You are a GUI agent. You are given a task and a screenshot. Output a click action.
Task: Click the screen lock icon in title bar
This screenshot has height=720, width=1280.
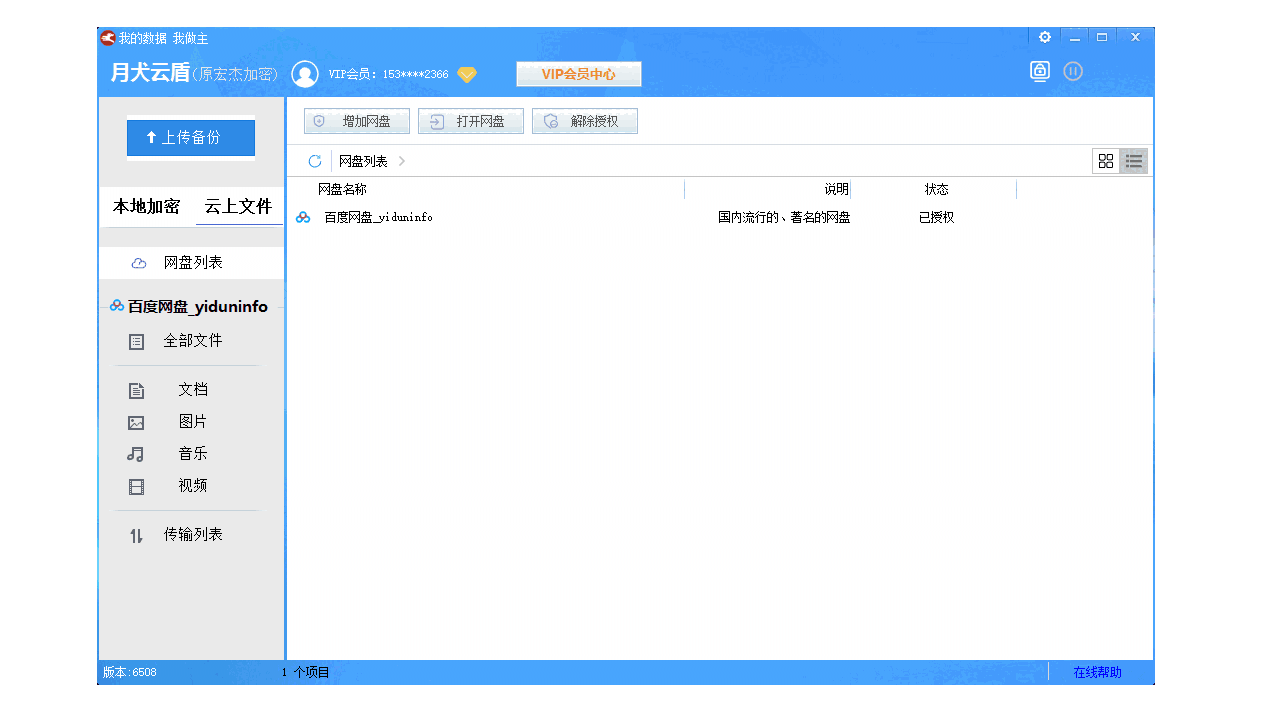coord(1039,71)
